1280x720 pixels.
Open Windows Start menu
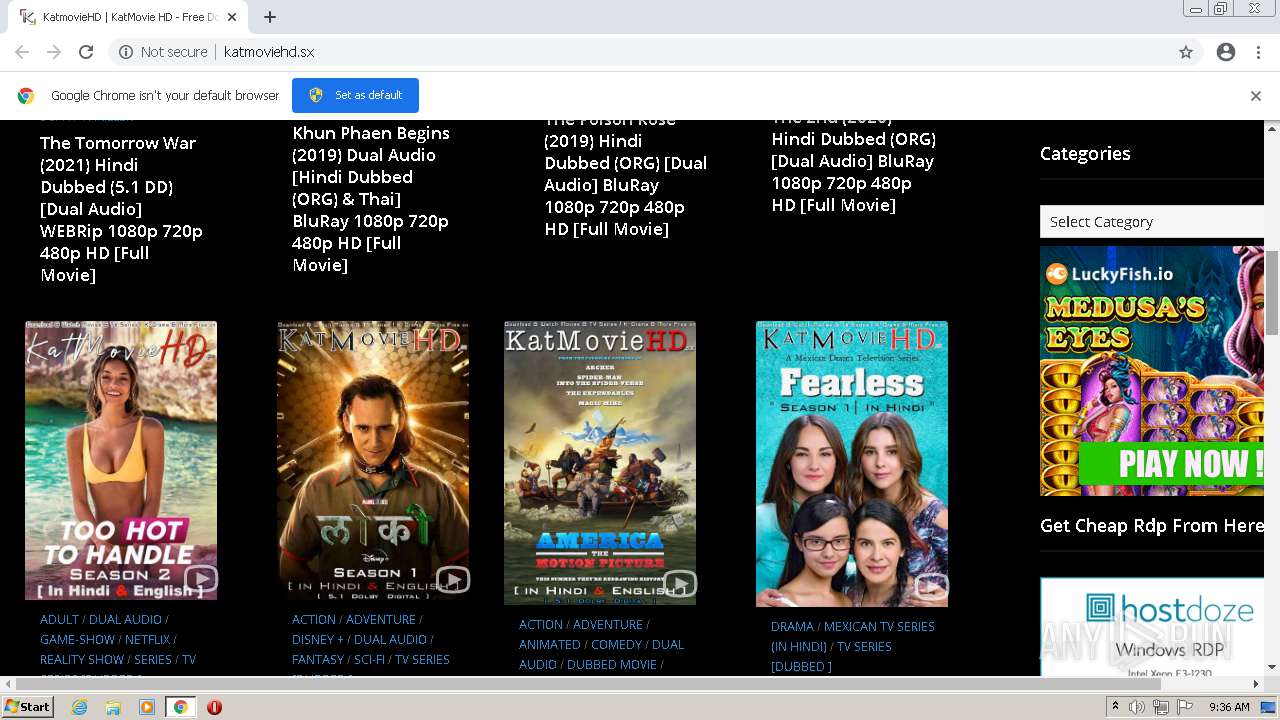tap(28, 707)
